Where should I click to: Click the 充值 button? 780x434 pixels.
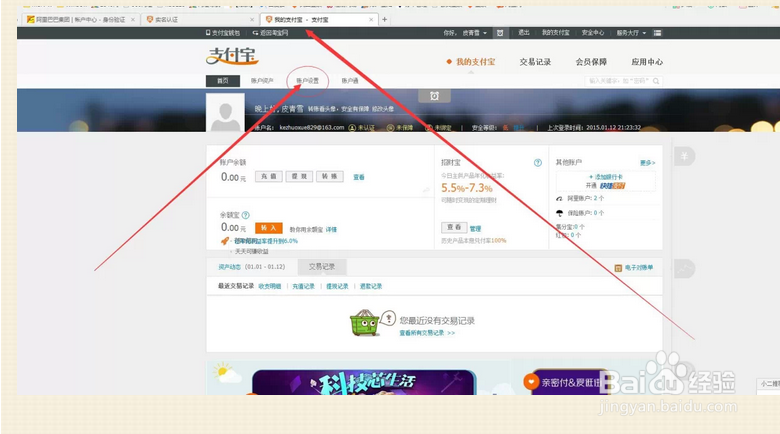tap(269, 176)
